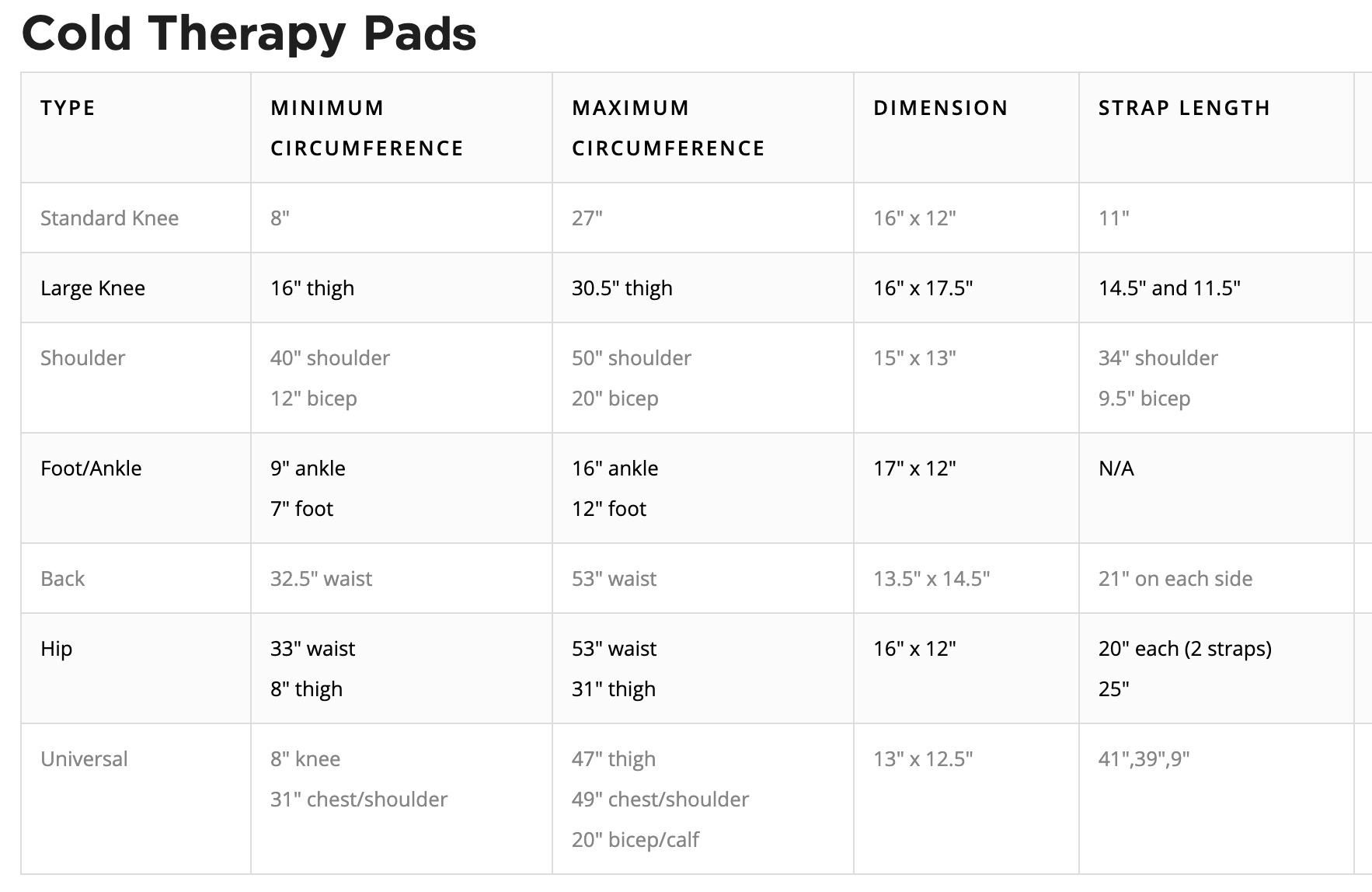
Task: Click the DIMENSION column header
Action: click(940, 108)
